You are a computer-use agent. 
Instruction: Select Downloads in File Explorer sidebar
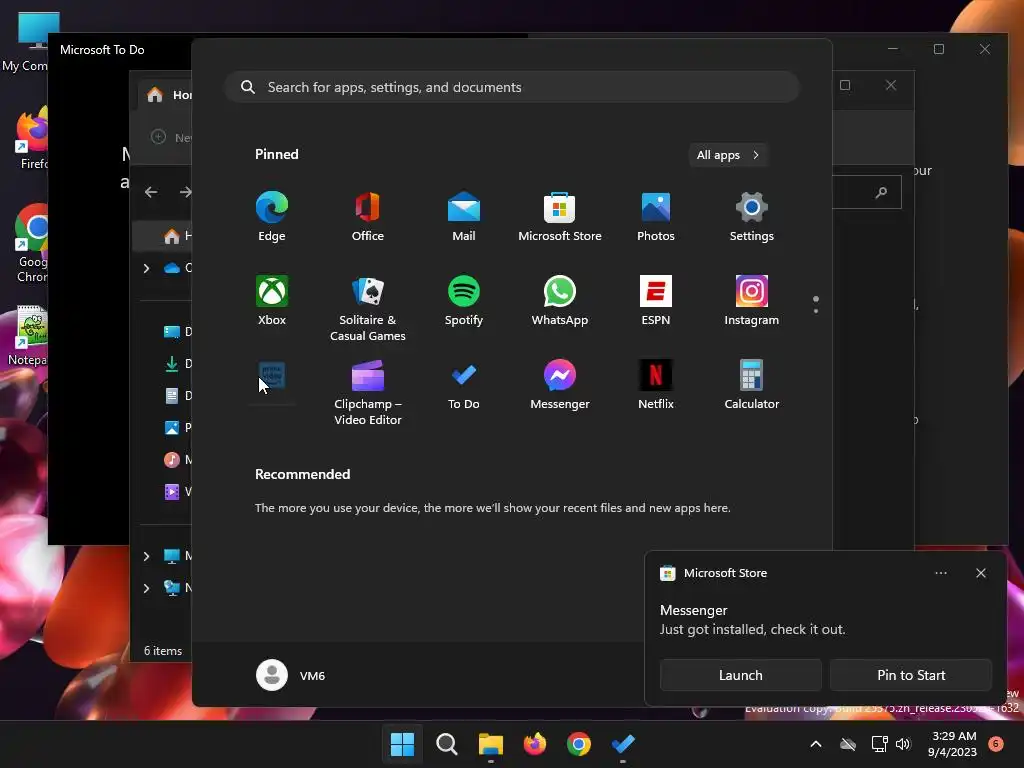[177, 364]
